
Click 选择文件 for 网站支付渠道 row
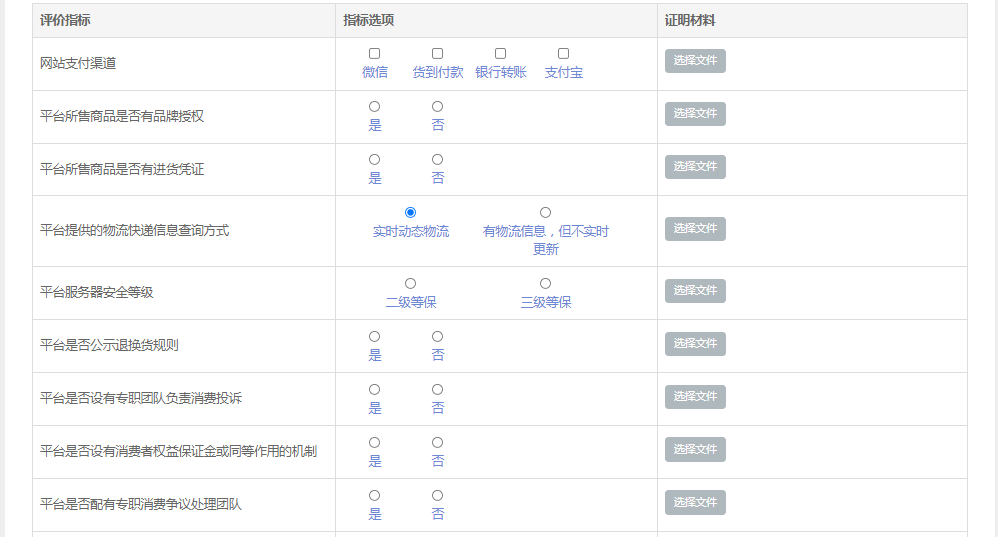tap(695, 61)
